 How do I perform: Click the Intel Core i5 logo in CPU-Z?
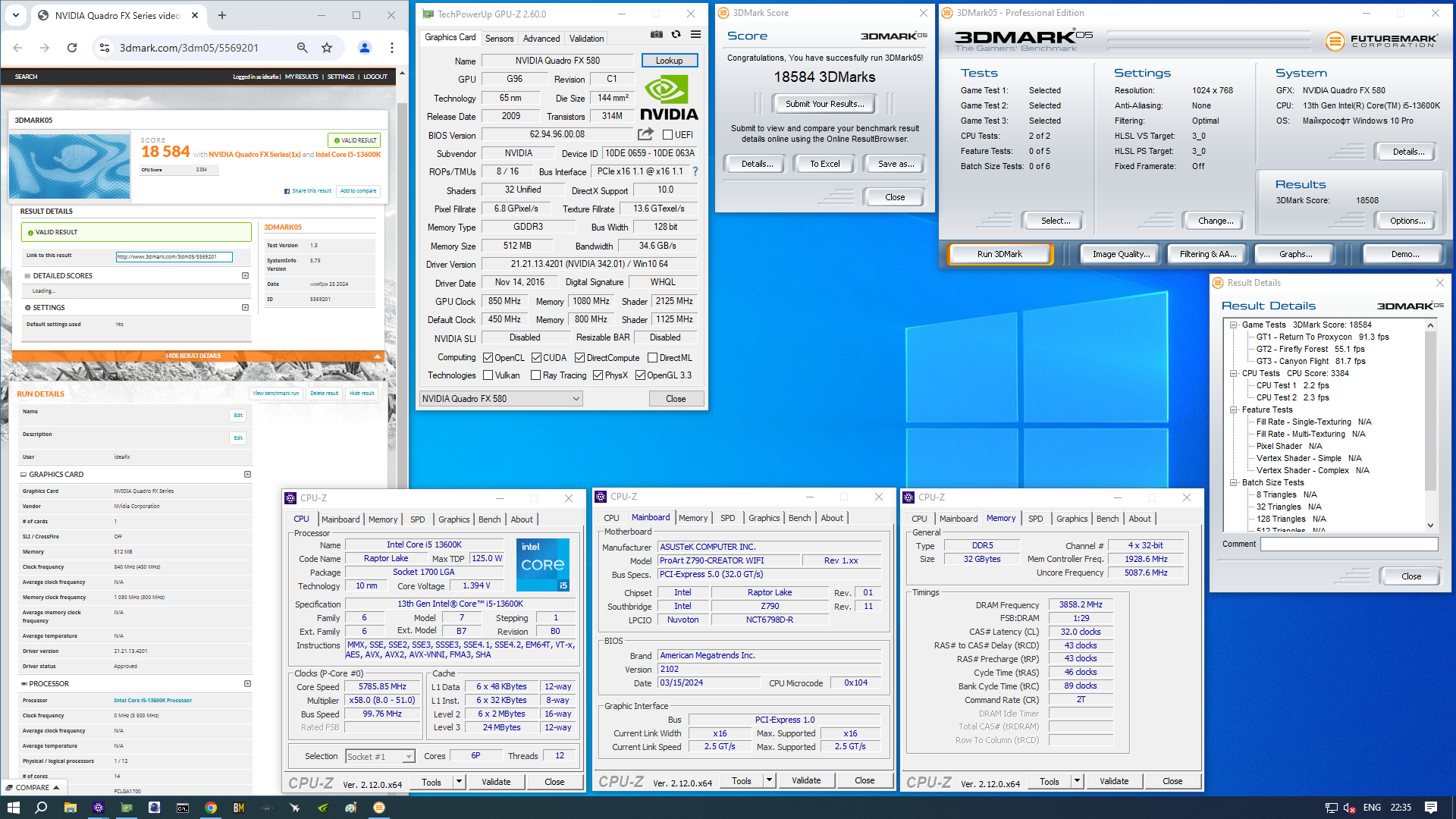pos(543,565)
